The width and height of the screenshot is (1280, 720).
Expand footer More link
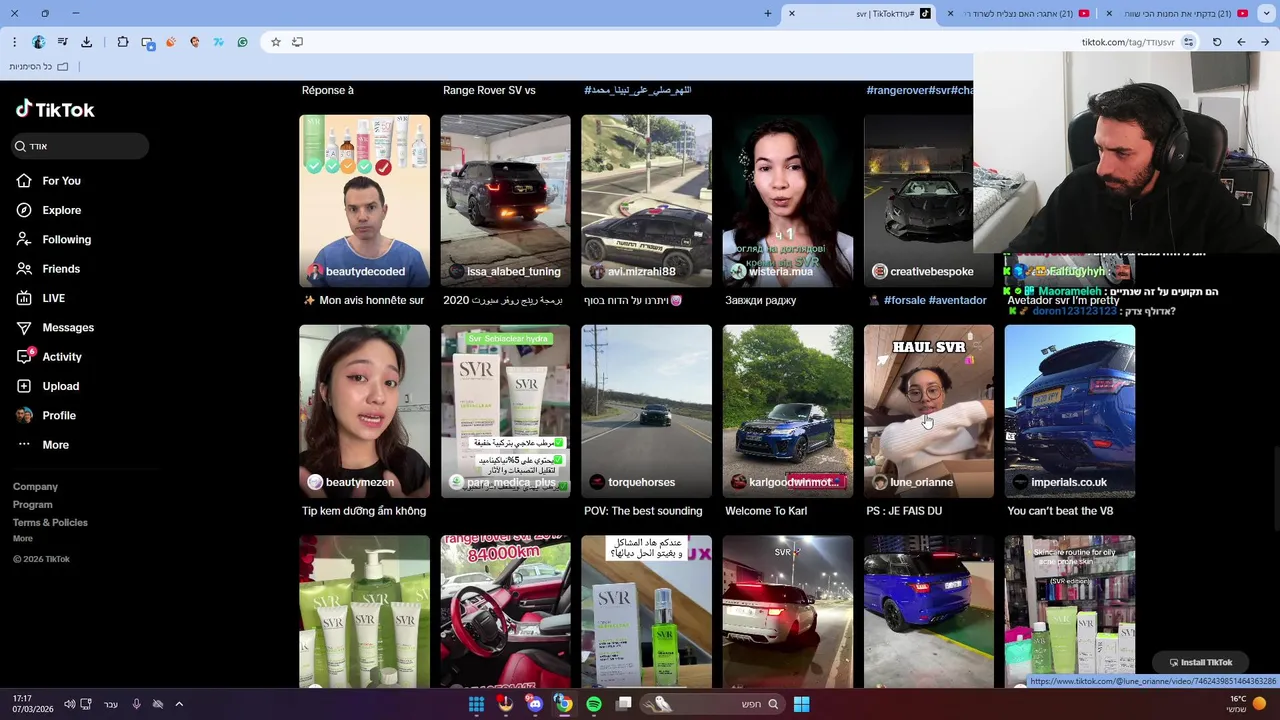22,539
